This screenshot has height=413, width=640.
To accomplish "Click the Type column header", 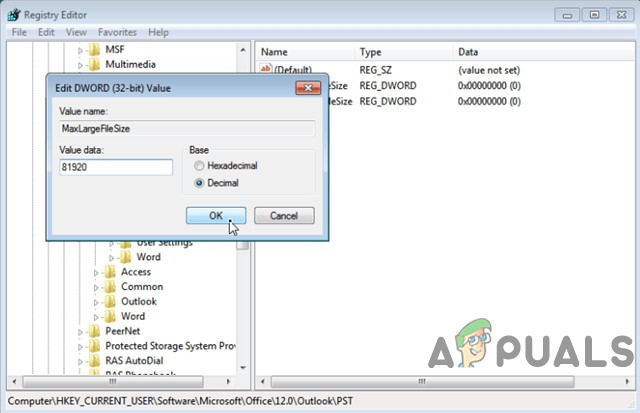I will (404, 52).
